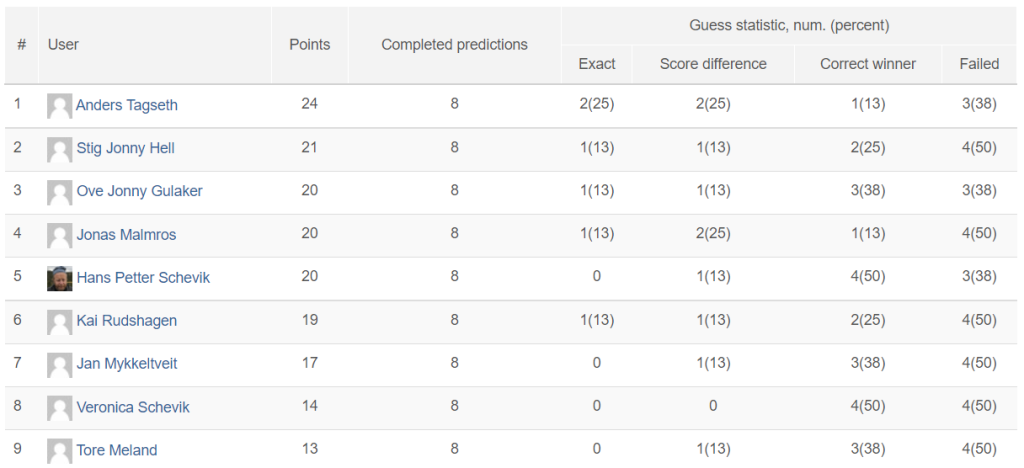Open Jonas Malmros's profile link
The height and width of the screenshot is (468, 1024).
126,234
